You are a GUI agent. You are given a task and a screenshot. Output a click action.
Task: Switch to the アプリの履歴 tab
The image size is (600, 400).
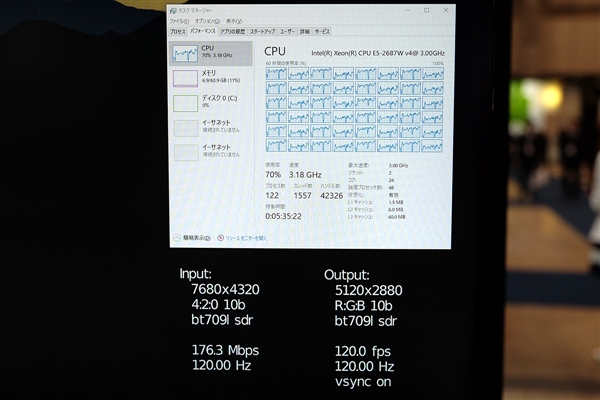(232, 32)
